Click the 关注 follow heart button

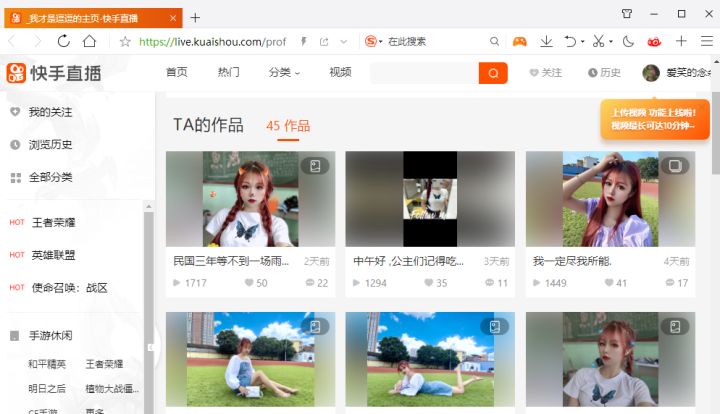coord(546,73)
